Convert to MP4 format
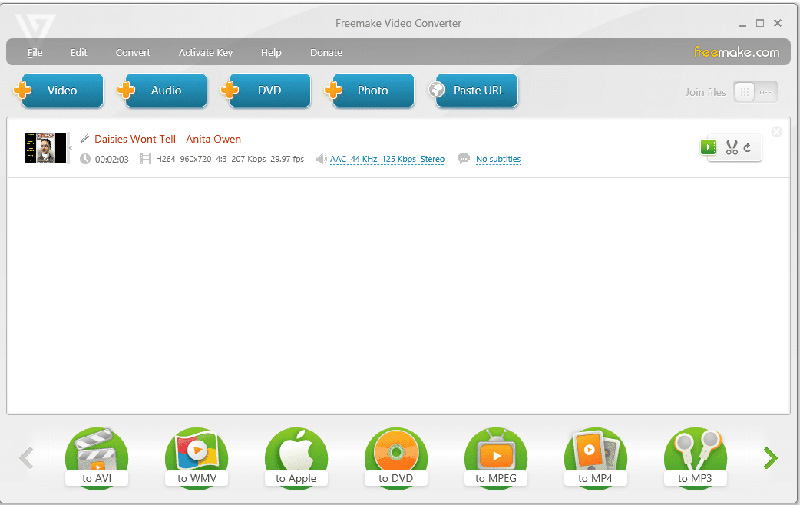Image resolution: width=800 pixels, height=505 pixels. pos(595,458)
